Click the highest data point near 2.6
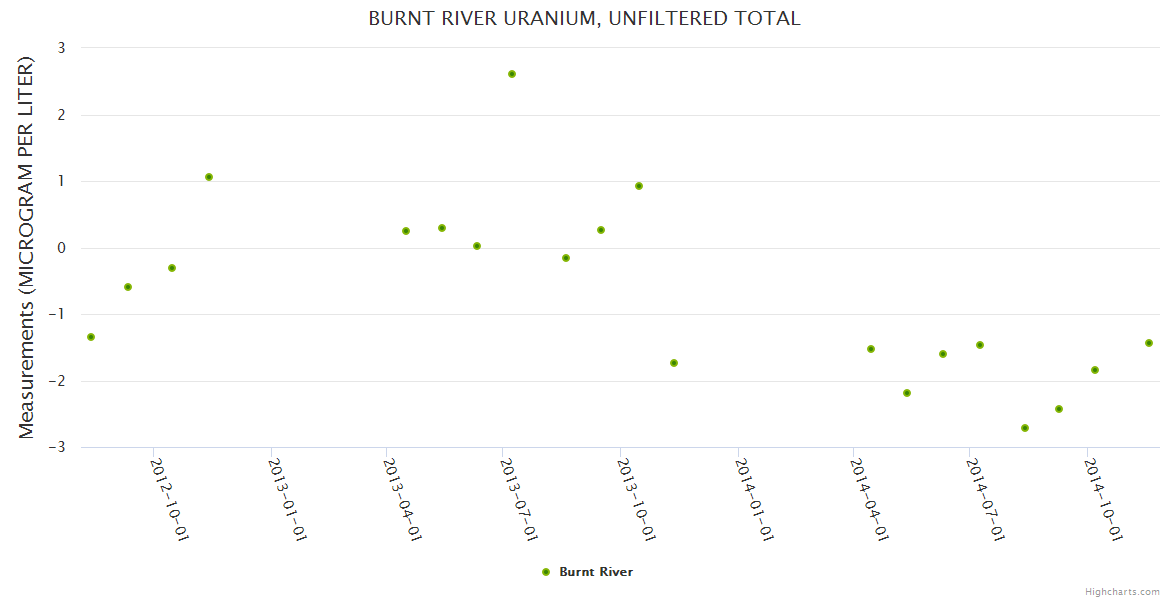This screenshot has height=600, width=1170. (512, 74)
